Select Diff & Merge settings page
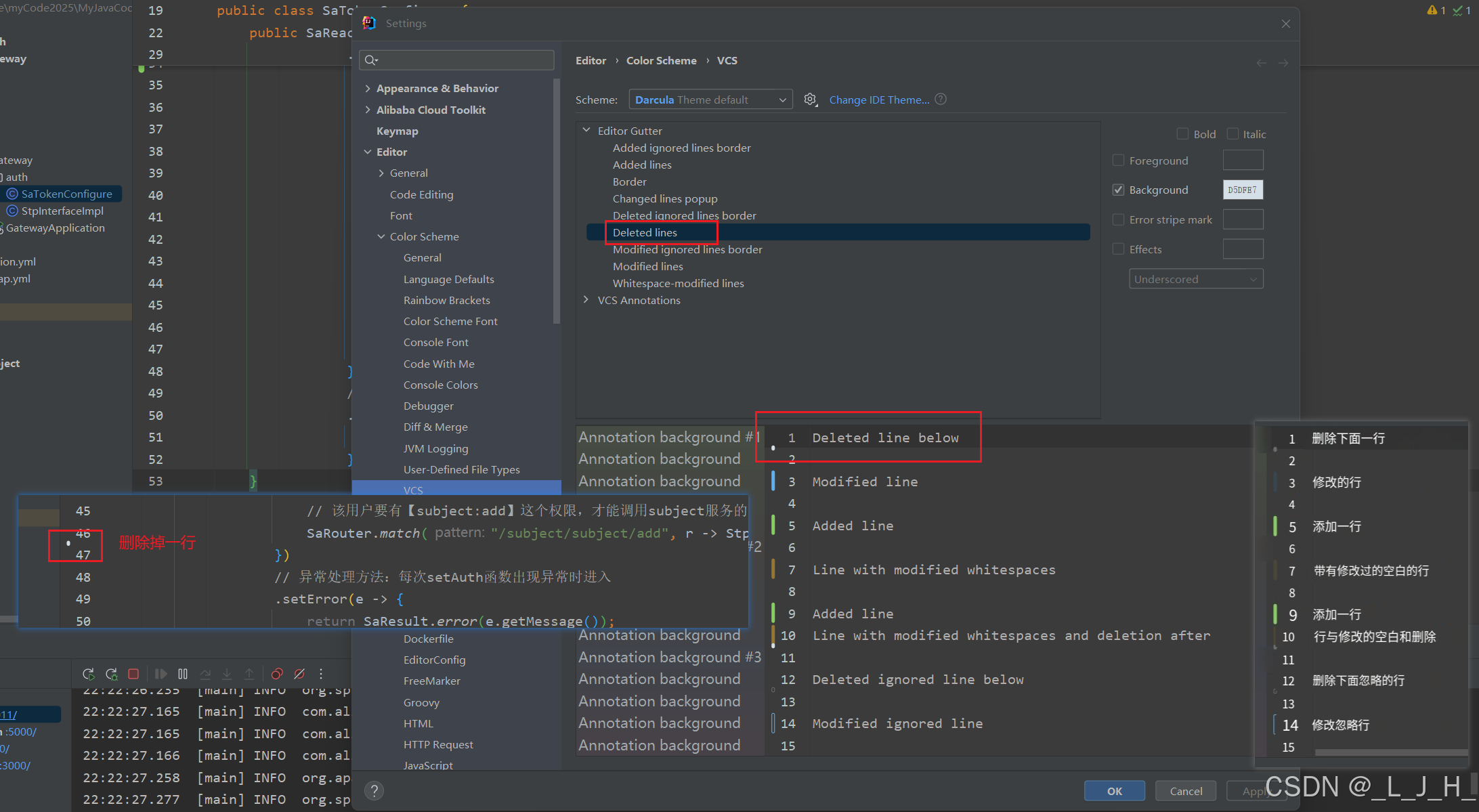This screenshot has height=812, width=1479. [x=435, y=427]
